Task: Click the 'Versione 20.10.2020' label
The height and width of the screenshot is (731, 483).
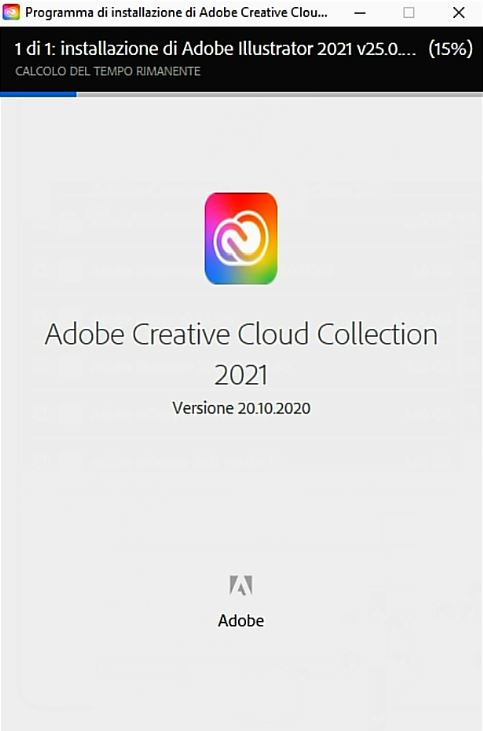Action: [241, 408]
